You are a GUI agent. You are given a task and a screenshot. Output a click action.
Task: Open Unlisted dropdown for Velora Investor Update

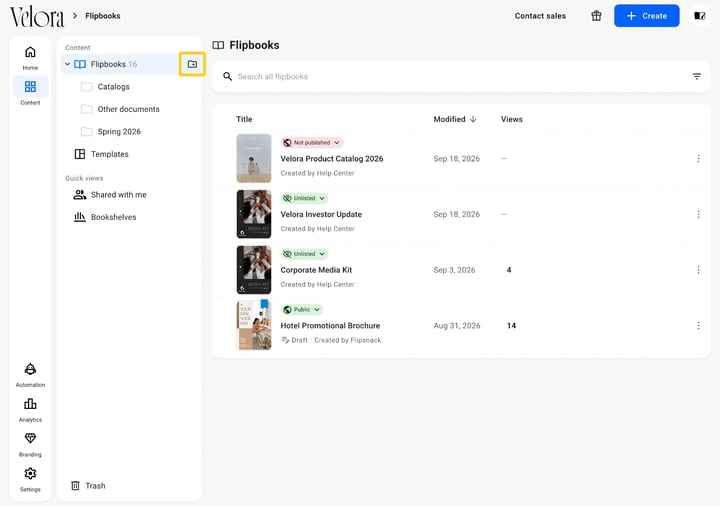pos(304,198)
